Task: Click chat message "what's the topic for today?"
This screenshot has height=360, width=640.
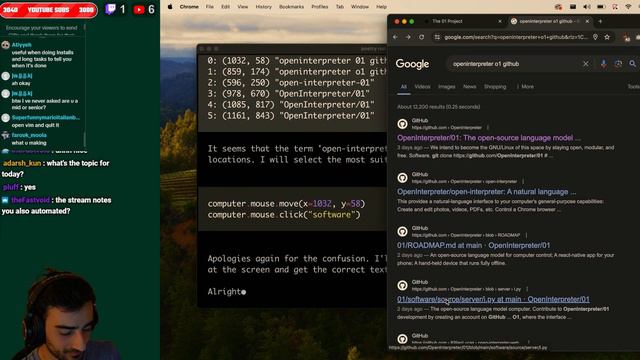Action: tap(55, 169)
